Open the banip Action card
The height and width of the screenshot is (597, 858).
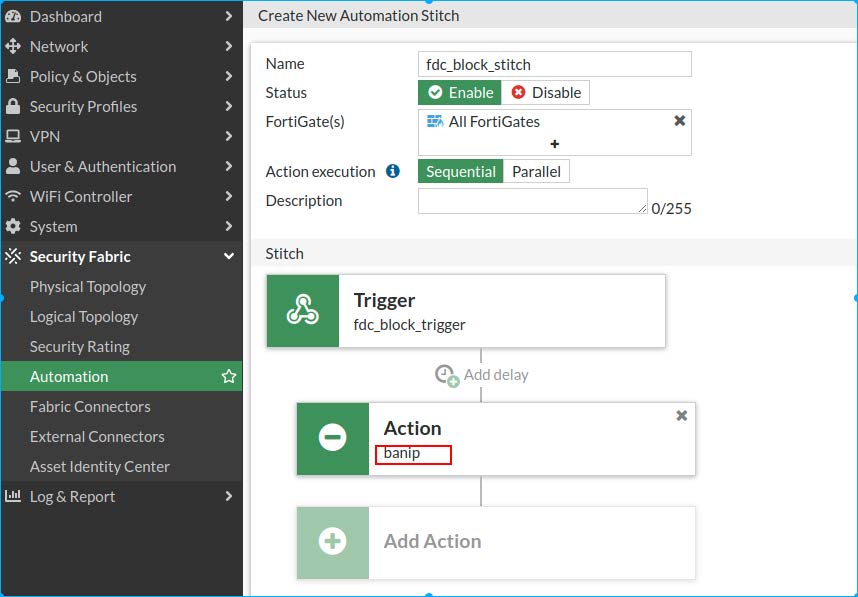click(x=496, y=438)
